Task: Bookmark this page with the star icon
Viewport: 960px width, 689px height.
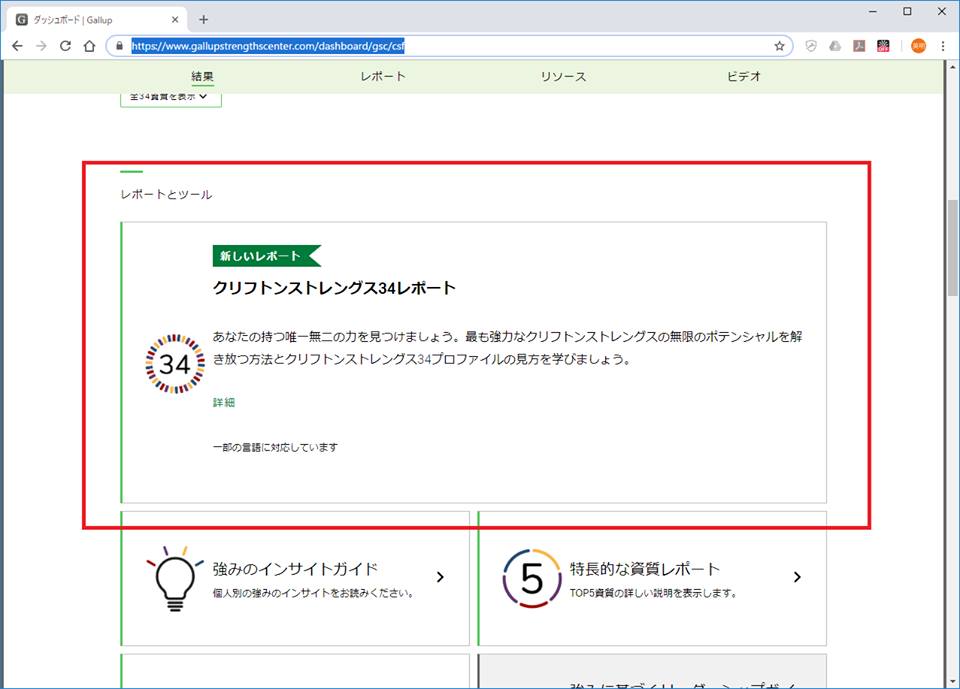Action: pos(779,46)
